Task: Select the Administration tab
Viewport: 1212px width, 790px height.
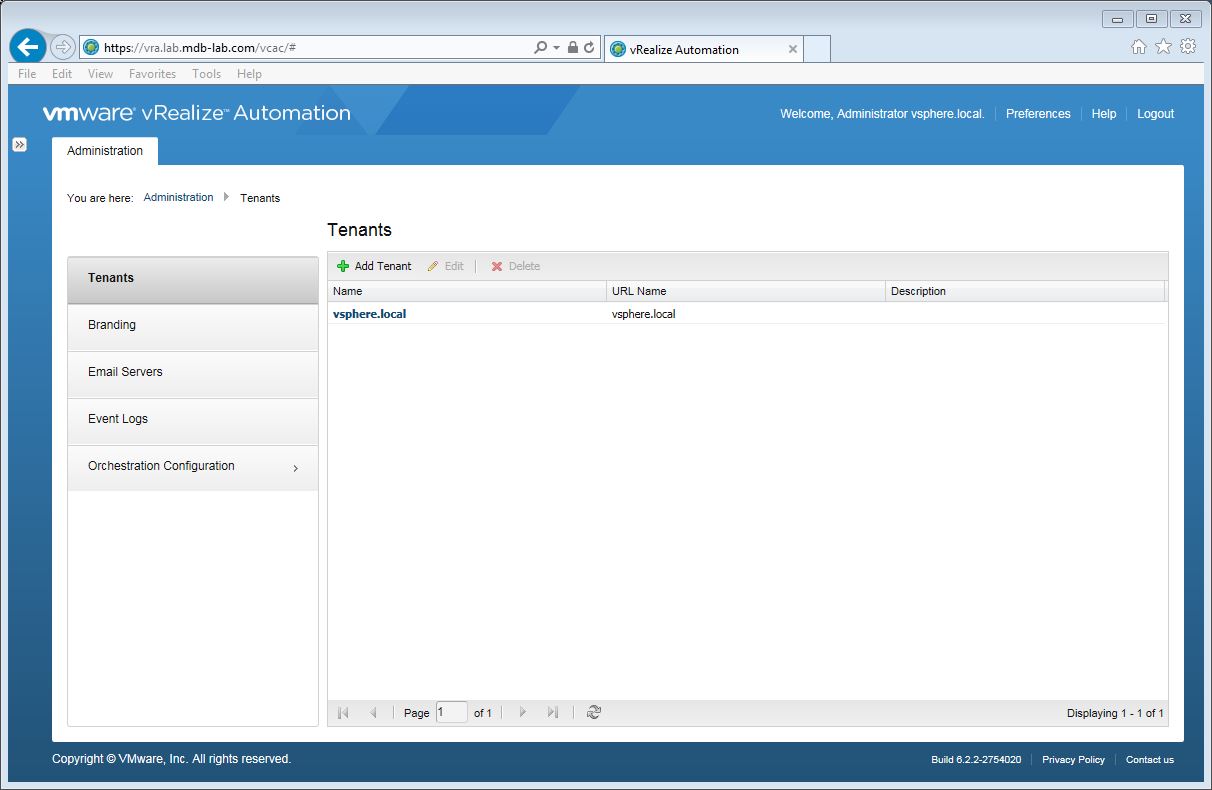Action: (105, 151)
